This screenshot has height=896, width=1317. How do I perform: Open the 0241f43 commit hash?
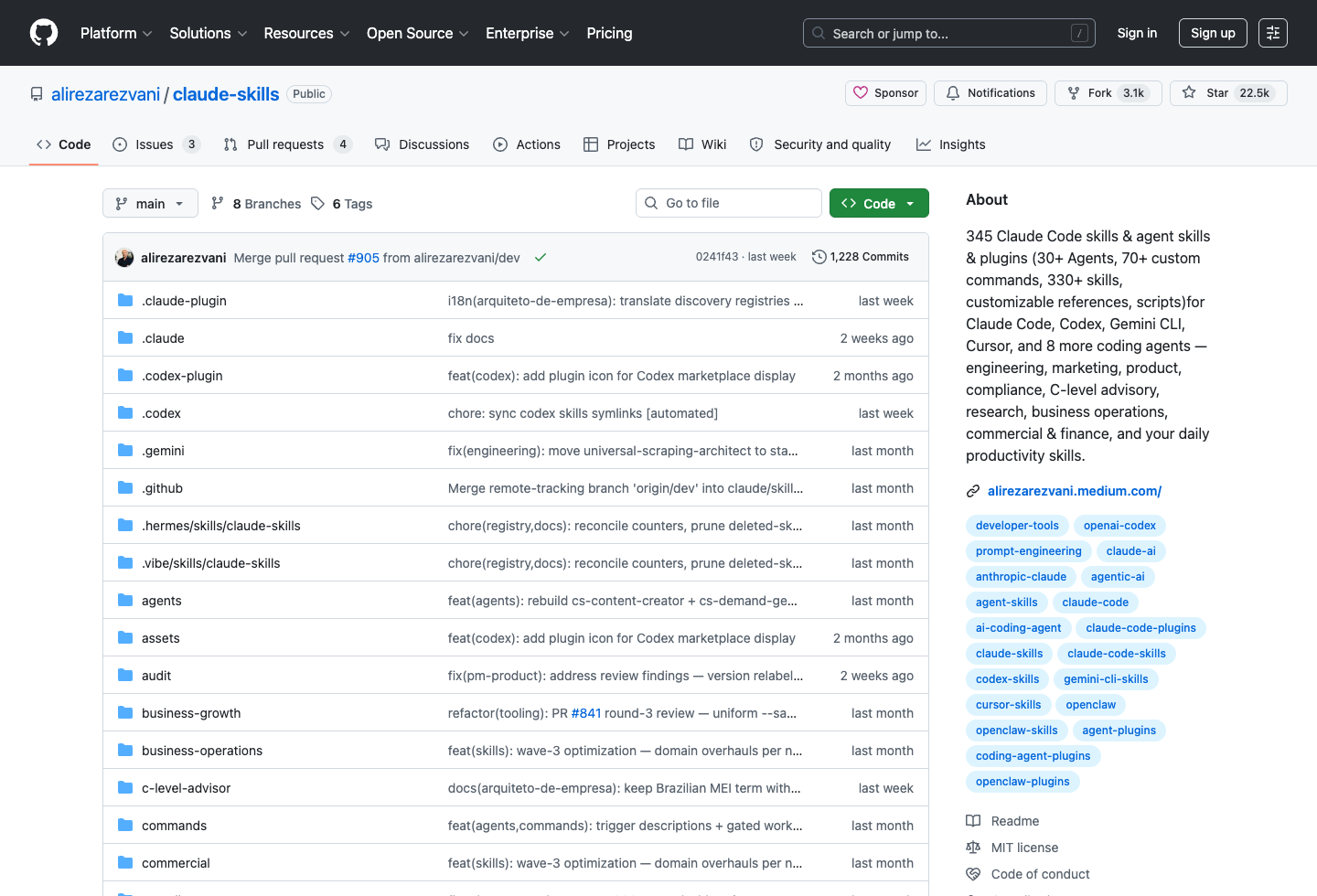click(x=717, y=257)
